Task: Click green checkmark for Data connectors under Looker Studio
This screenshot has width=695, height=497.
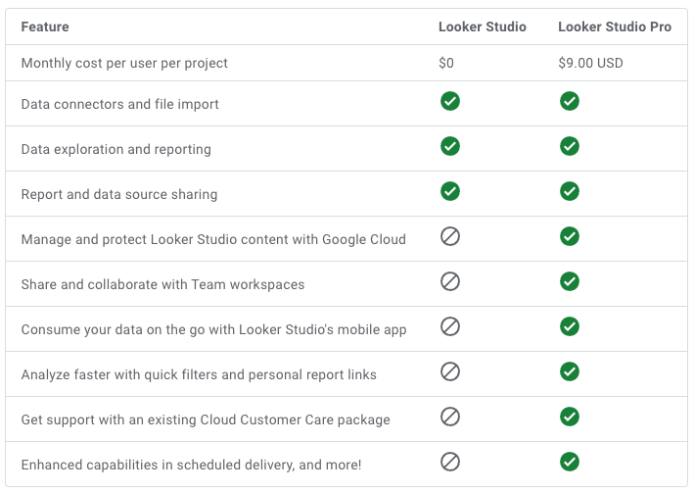Action: [450, 101]
